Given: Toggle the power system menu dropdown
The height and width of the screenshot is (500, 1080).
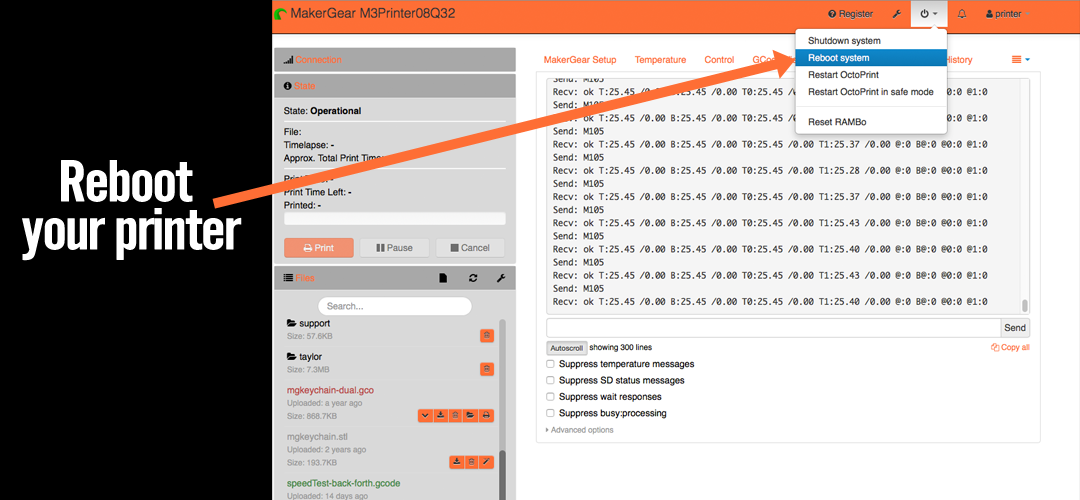Looking at the screenshot, I should pos(928,14).
